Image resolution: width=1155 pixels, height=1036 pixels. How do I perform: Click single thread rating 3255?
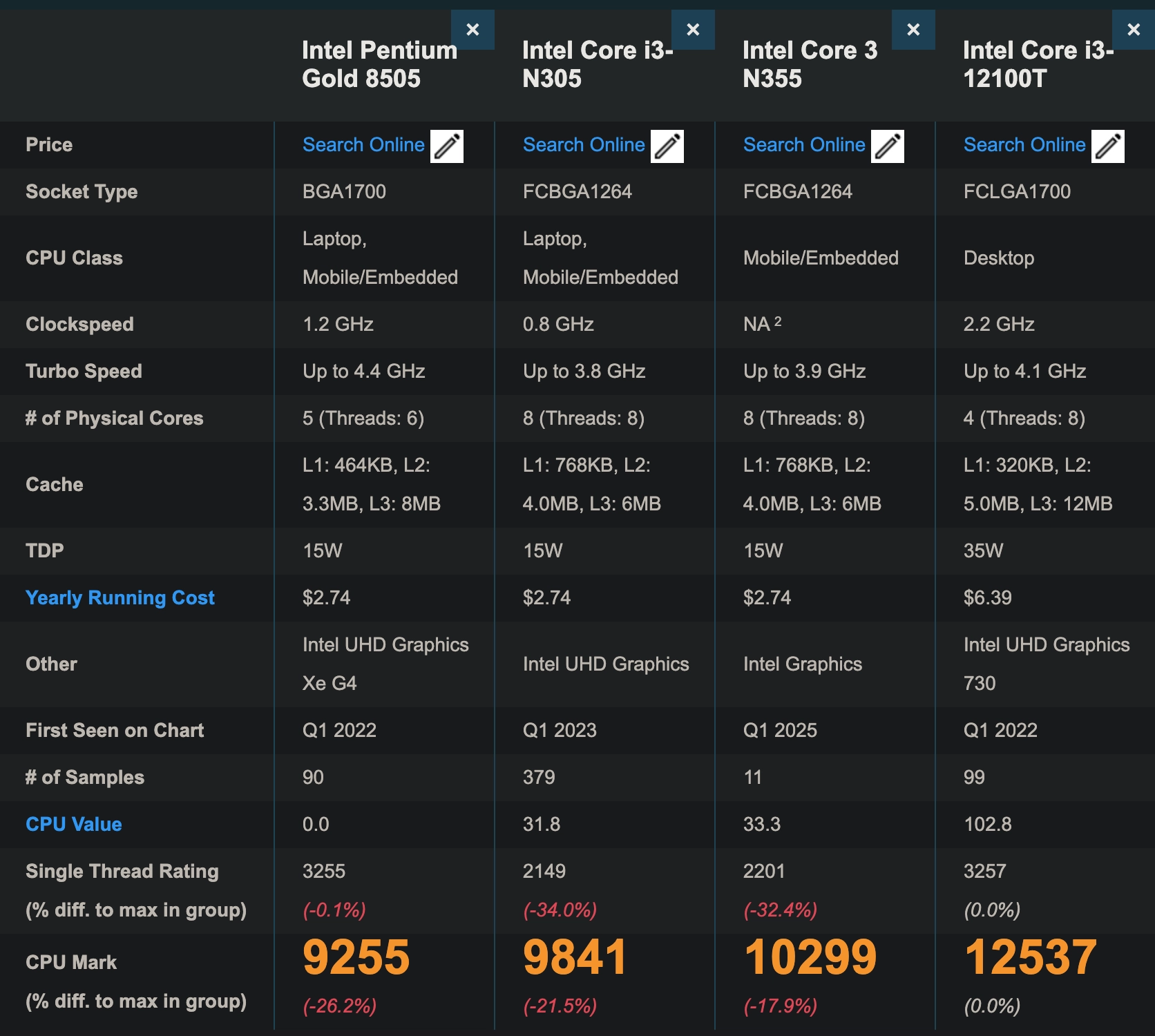324,872
